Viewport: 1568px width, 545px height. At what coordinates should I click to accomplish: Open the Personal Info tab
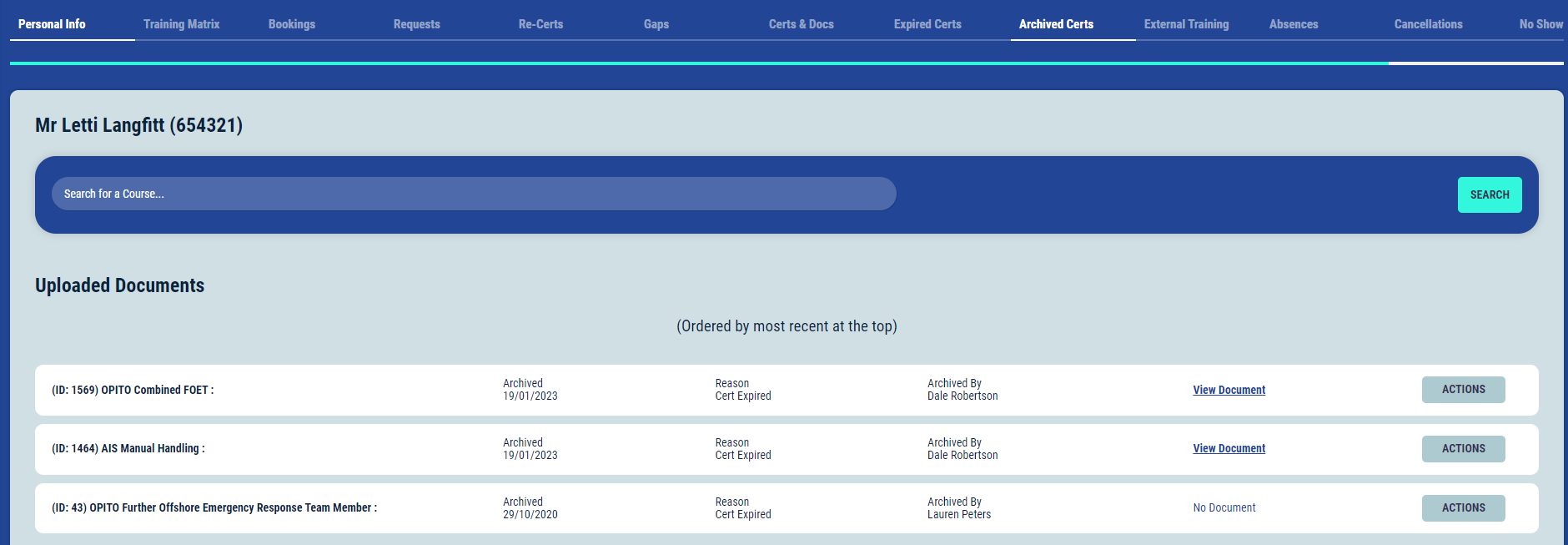52,24
